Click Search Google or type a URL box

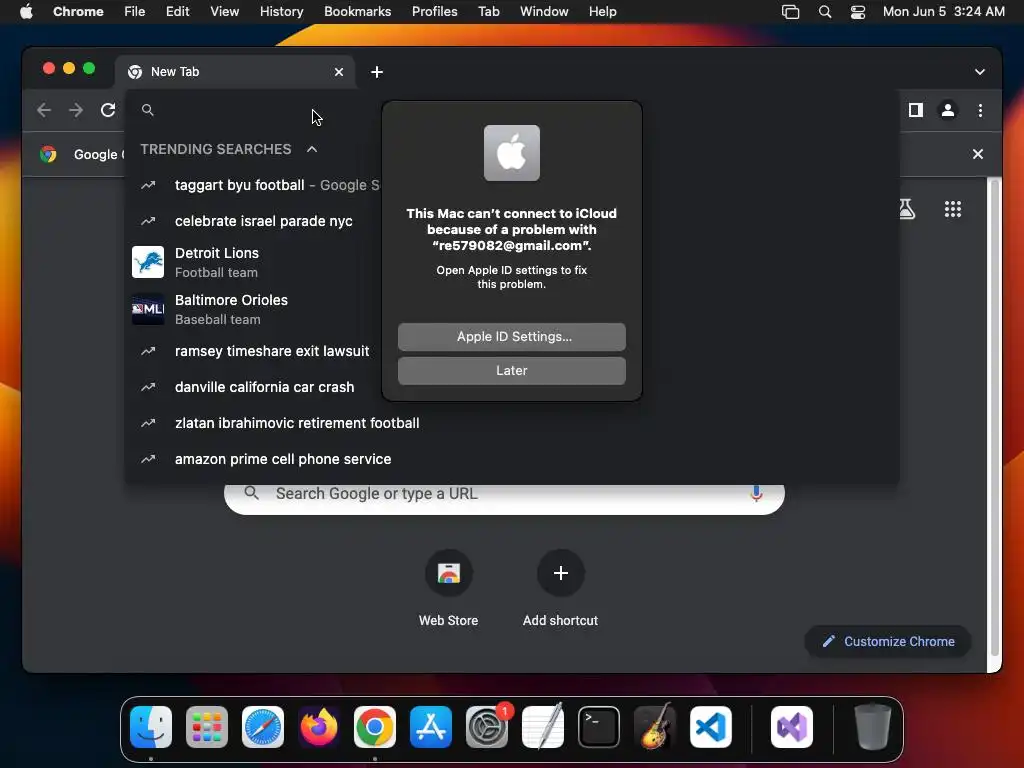[504, 494]
